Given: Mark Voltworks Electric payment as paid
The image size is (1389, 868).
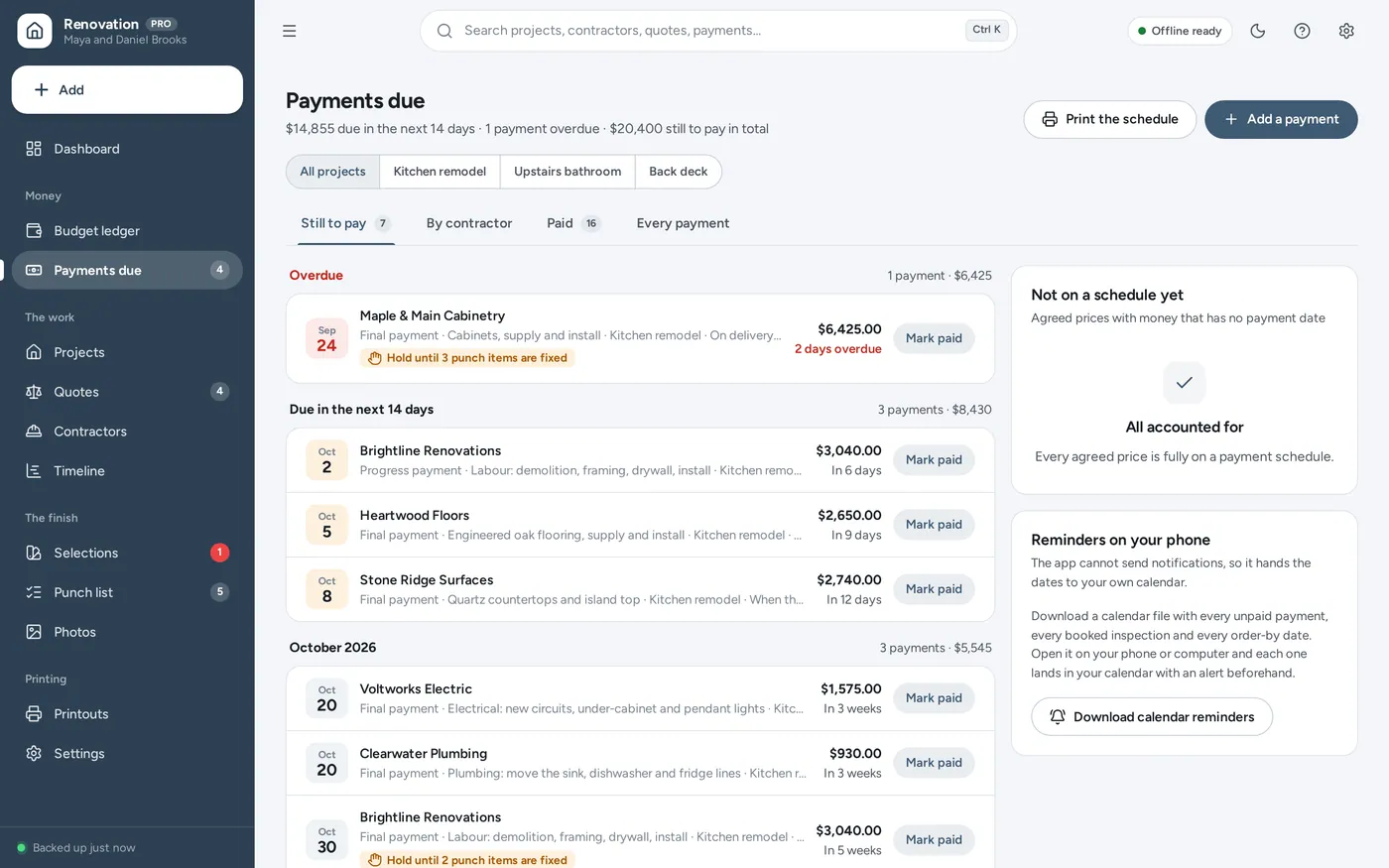Looking at the screenshot, I should tap(934, 698).
